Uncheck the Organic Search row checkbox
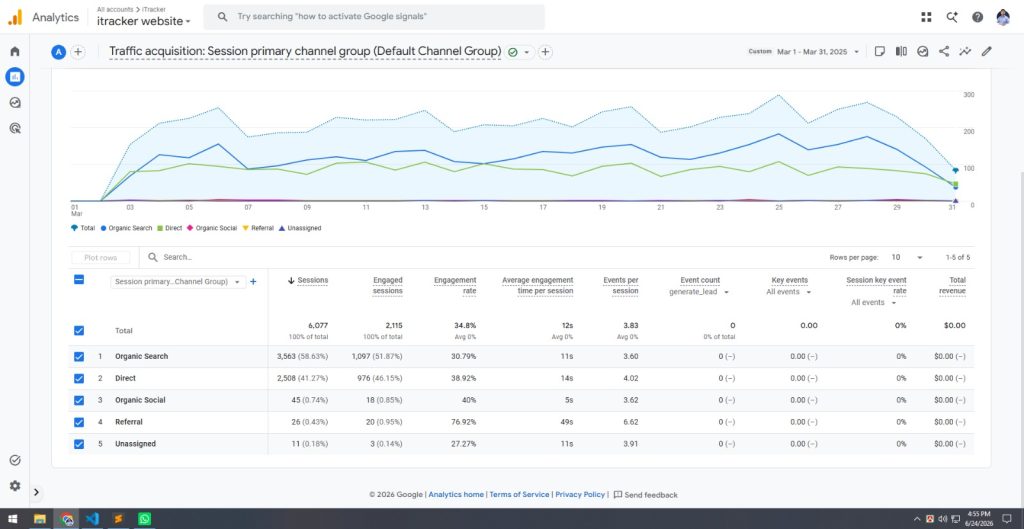The image size is (1024, 529). [79, 357]
